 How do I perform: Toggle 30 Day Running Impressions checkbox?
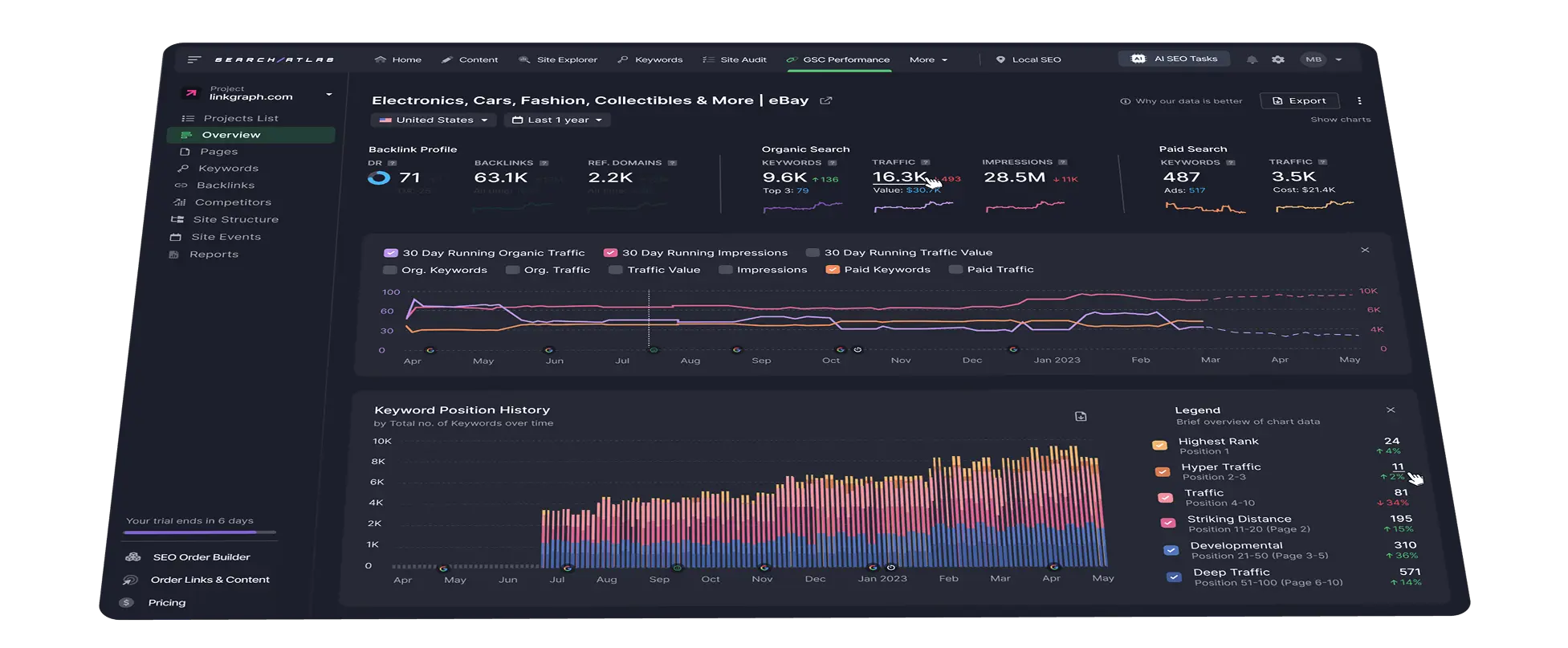(x=610, y=252)
